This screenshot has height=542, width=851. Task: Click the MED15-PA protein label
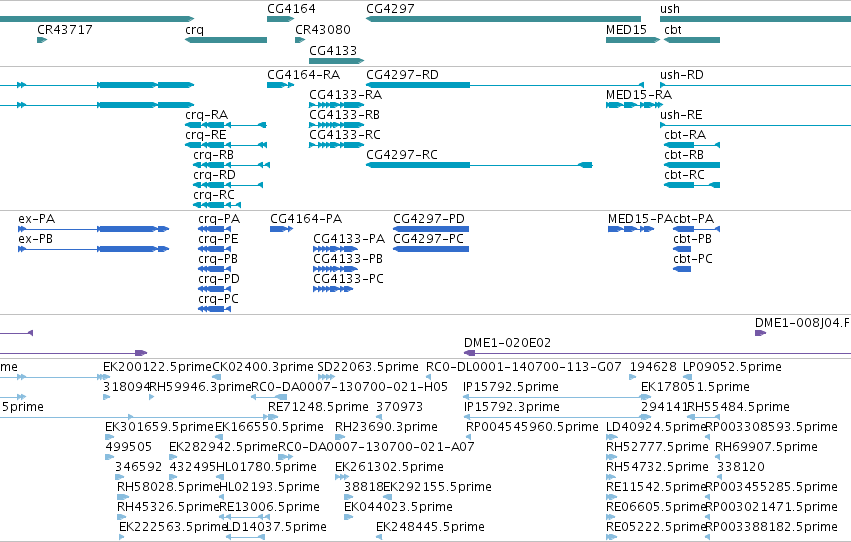tap(640, 219)
